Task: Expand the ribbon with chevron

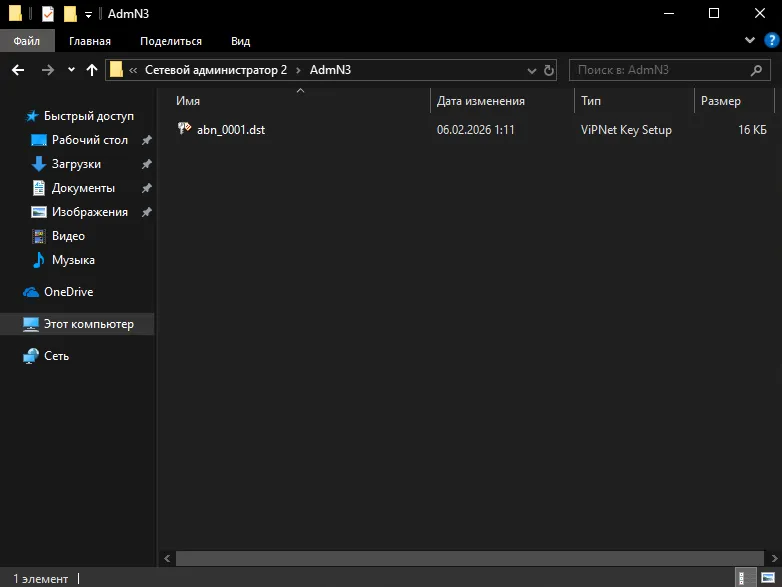Action: pyautogui.click(x=750, y=40)
